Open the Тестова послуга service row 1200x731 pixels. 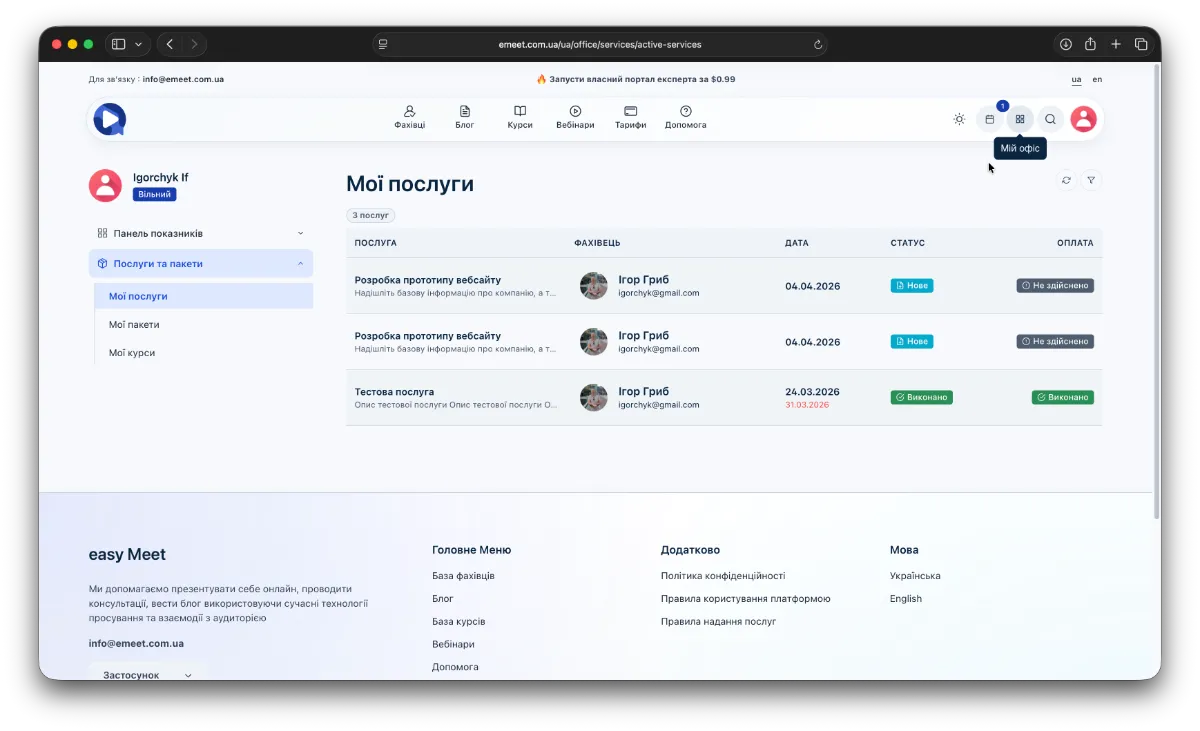coord(394,392)
